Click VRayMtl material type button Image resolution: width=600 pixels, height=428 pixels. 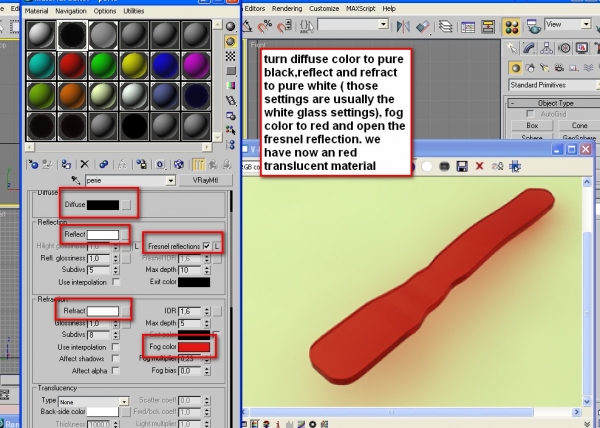tap(205, 180)
